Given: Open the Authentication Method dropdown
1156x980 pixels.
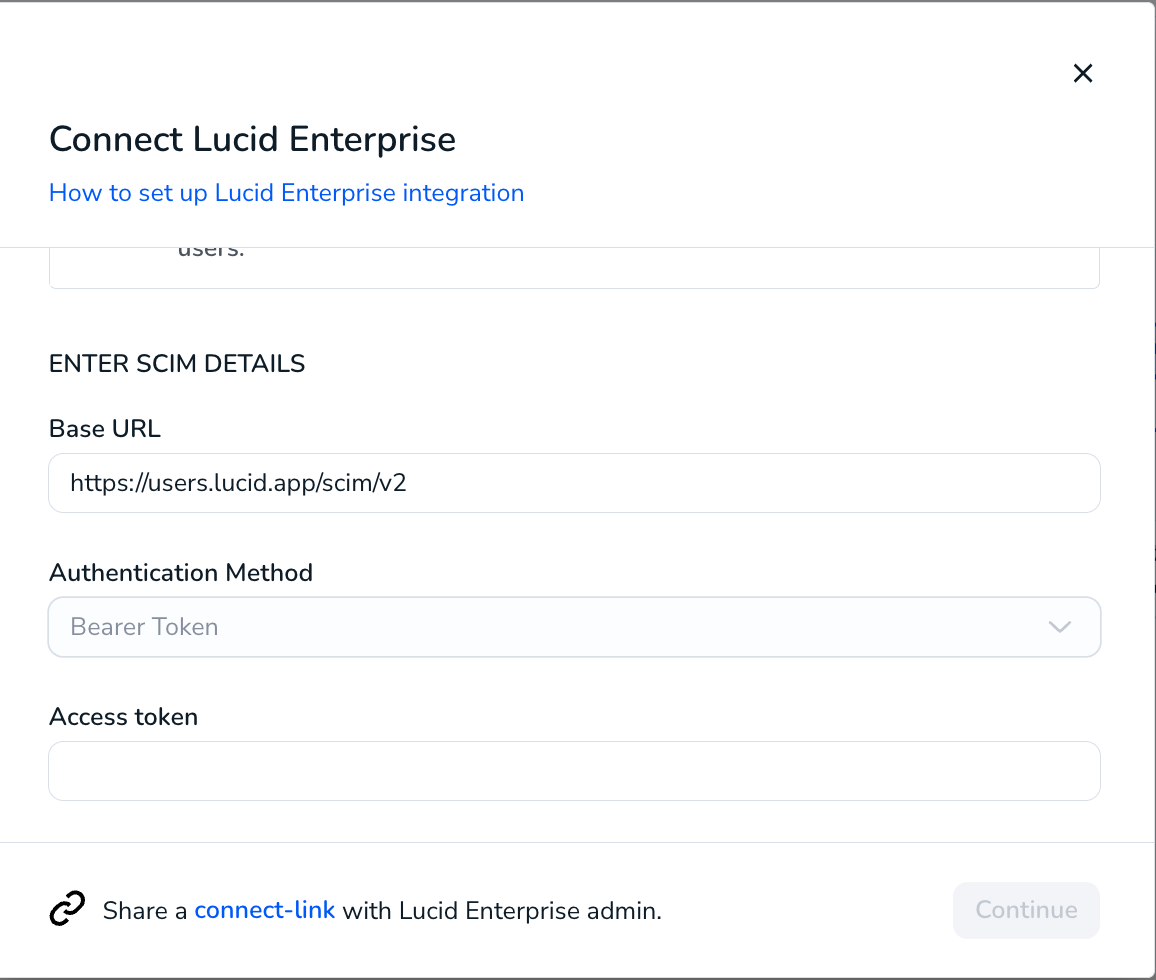Looking at the screenshot, I should pos(574,627).
